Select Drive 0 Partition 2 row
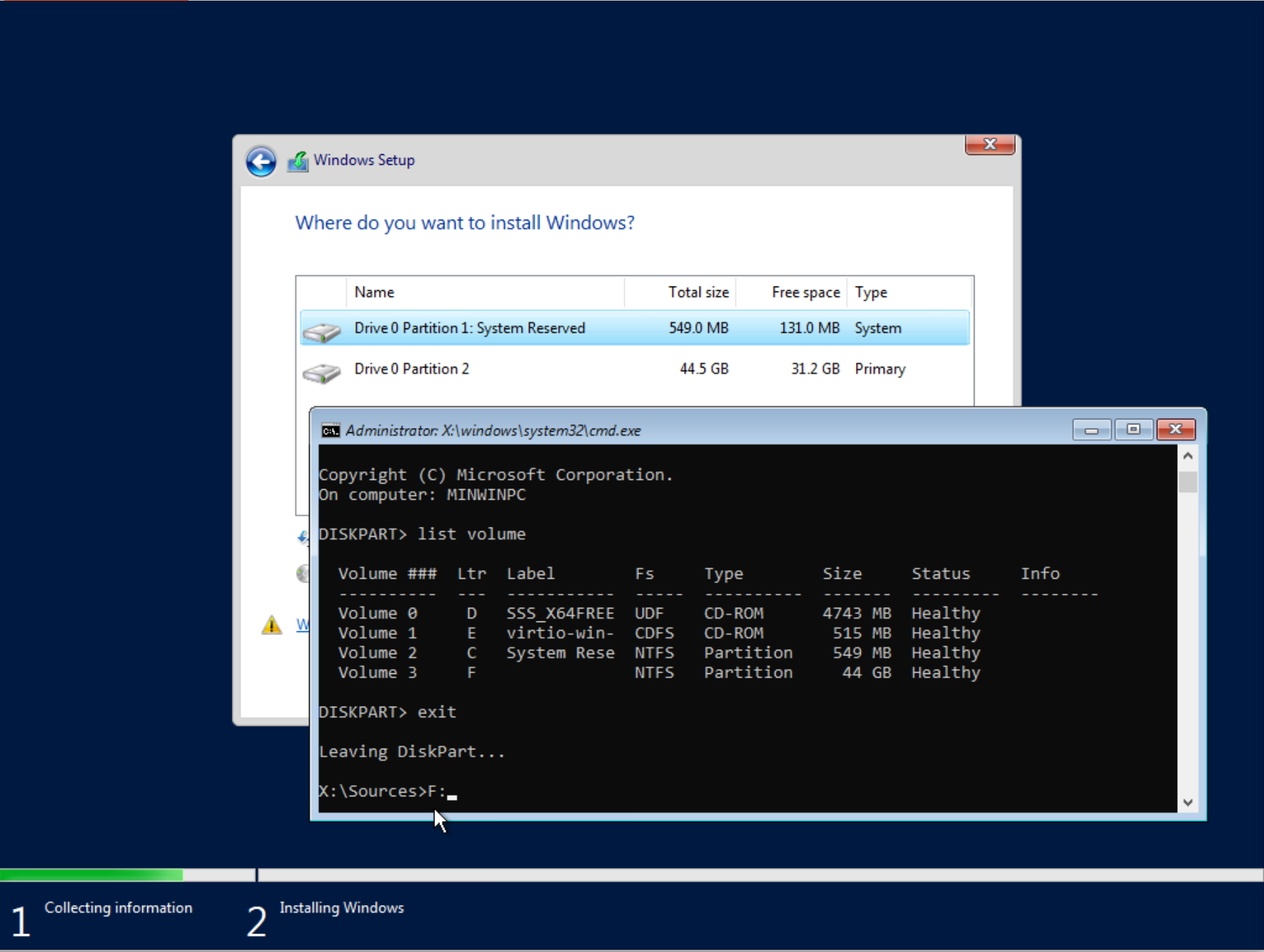The height and width of the screenshot is (952, 1264). tap(635, 369)
